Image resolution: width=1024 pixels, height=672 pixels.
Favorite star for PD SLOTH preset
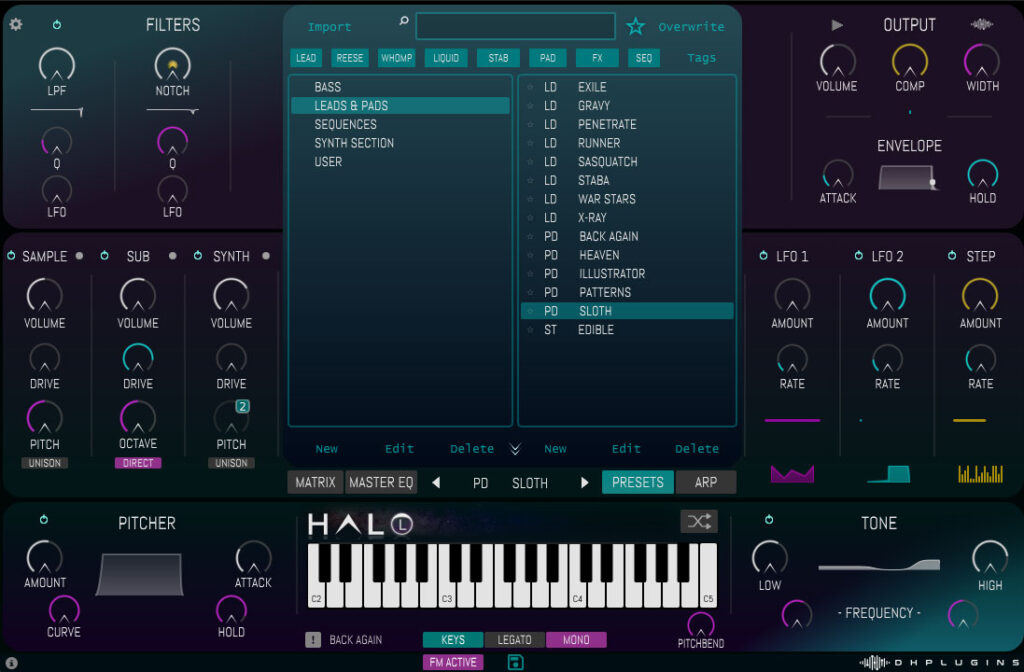[530, 311]
